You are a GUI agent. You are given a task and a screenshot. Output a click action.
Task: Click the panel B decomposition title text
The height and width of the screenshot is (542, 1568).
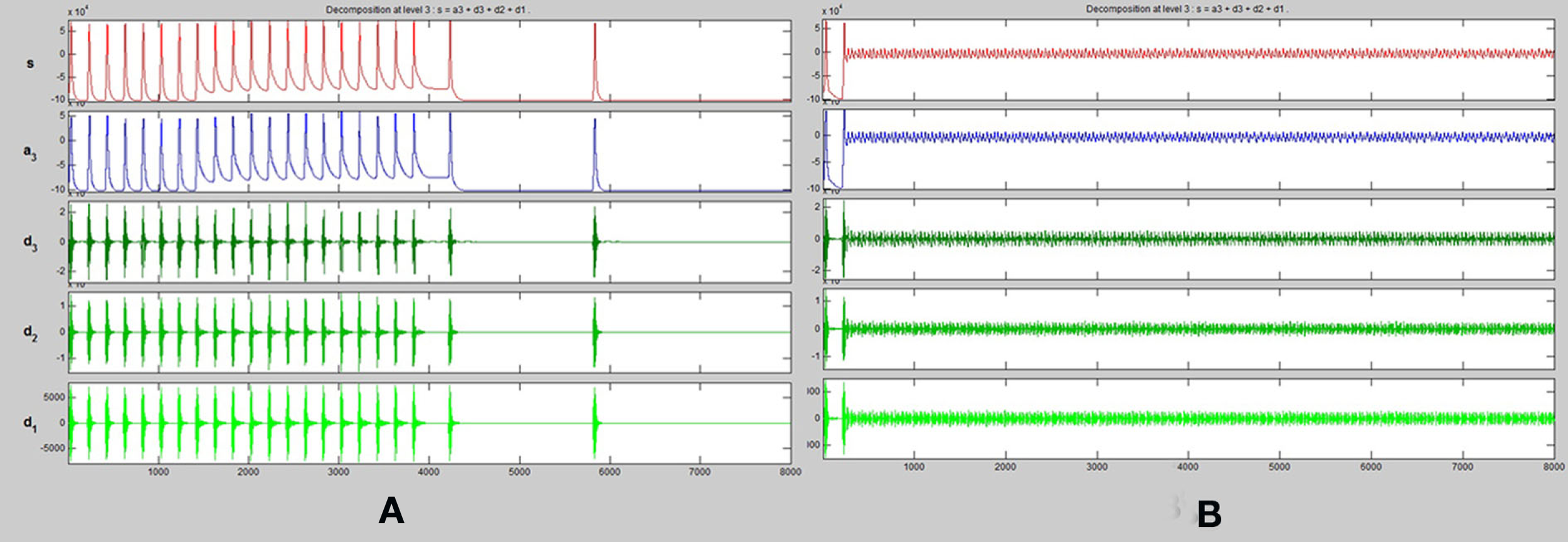point(1187,9)
